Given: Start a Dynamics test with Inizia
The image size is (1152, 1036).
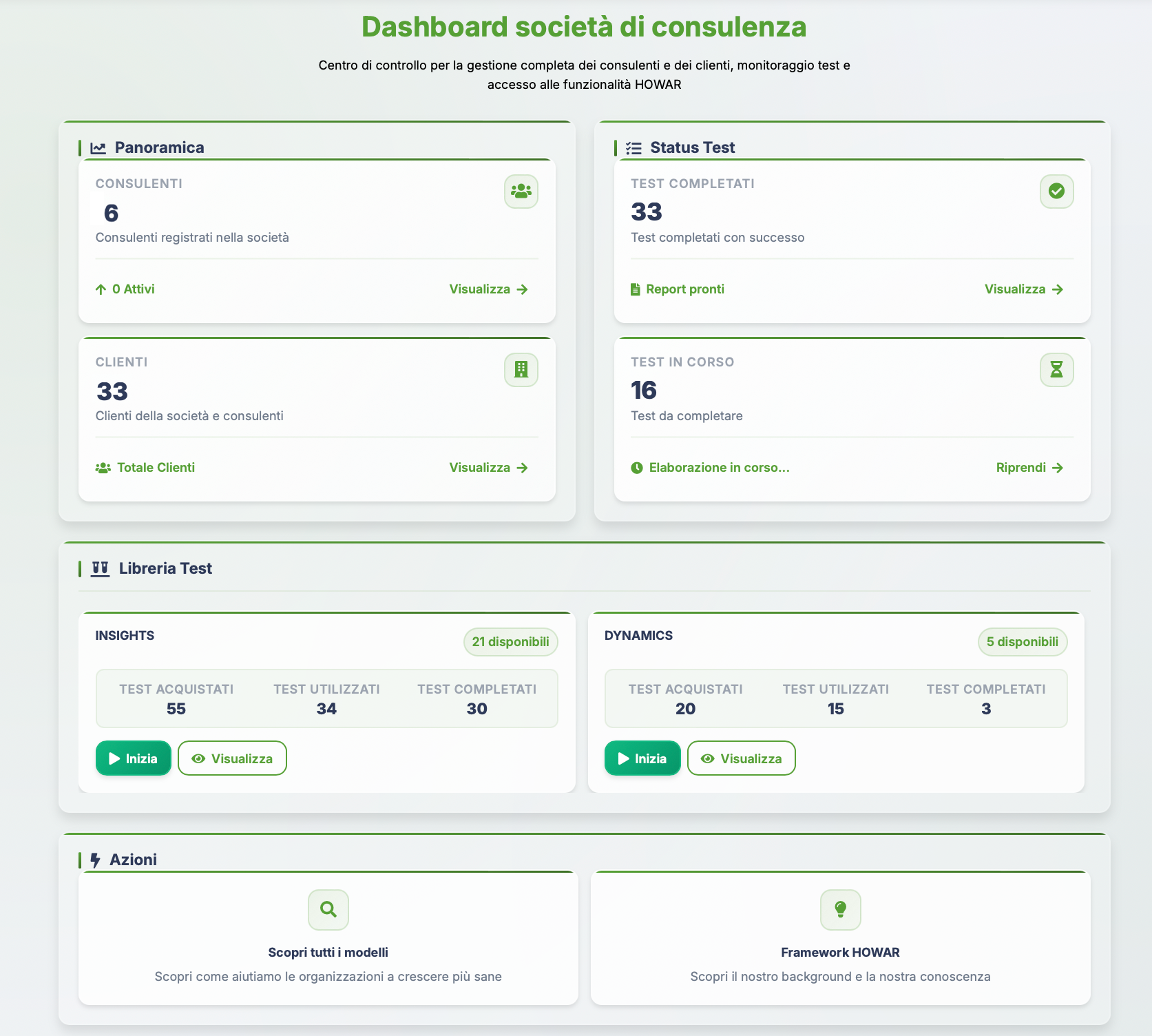Looking at the screenshot, I should coord(642,758).
